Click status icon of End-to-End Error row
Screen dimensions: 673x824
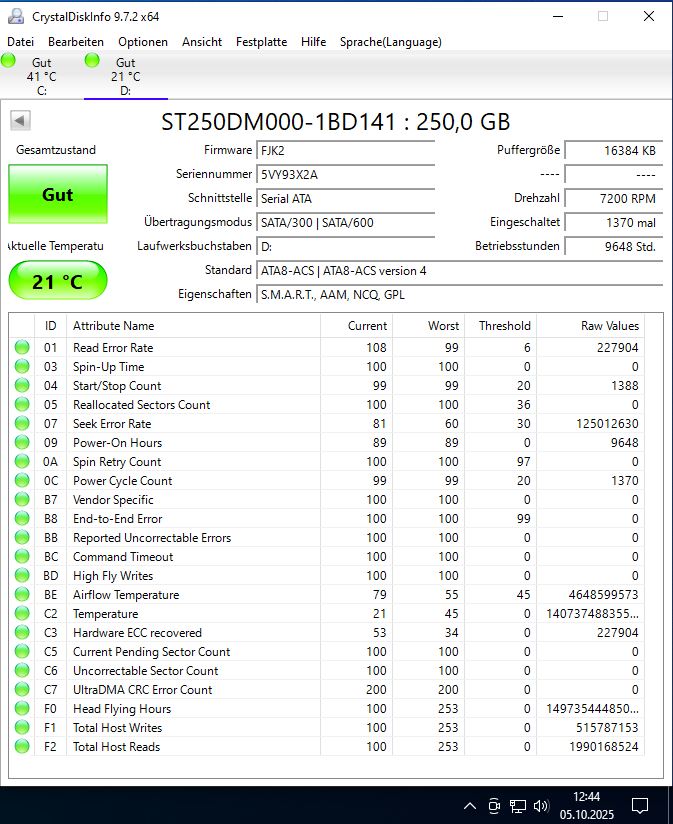pyautogui.click(x=22, y=519)
